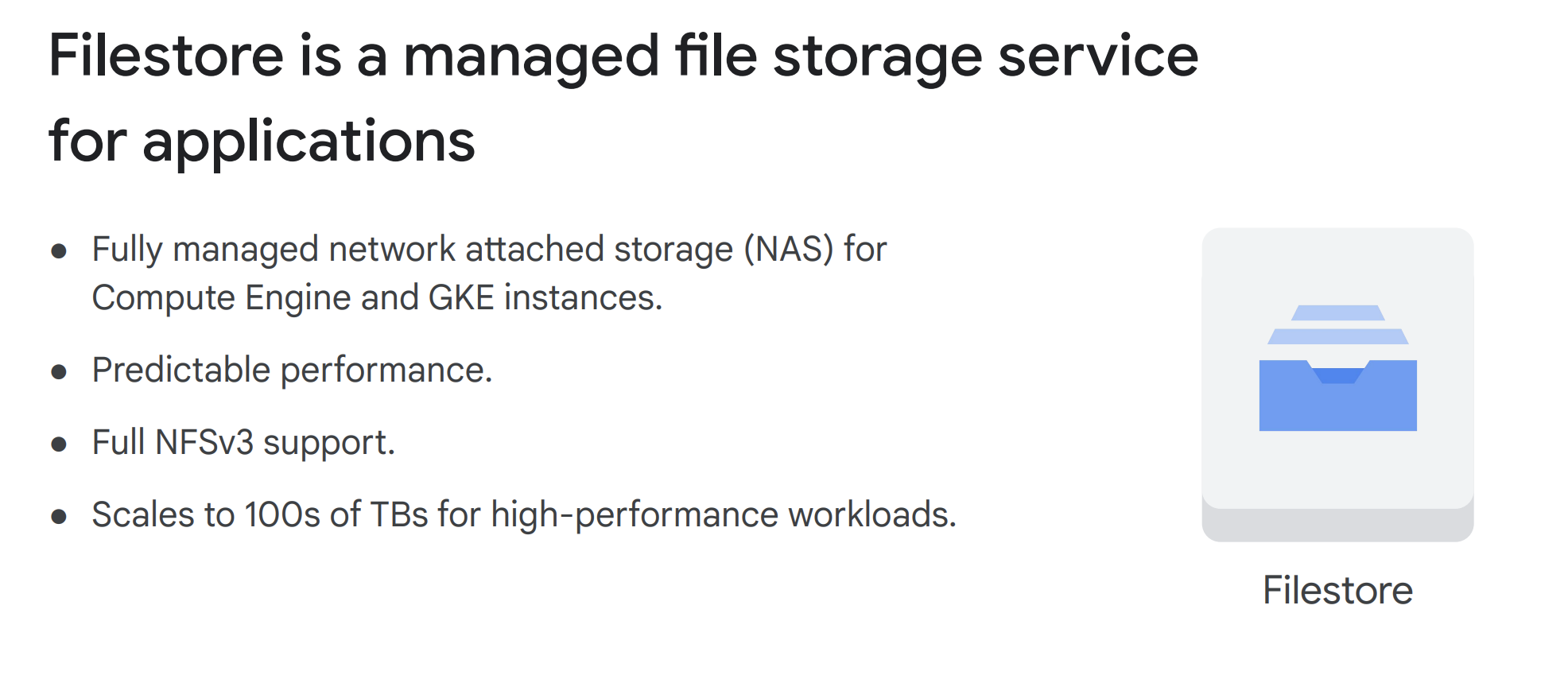Click 'managed file storage service' in the heading
This screenshot has height=679, width=1568.
click(x=800, y=56)
